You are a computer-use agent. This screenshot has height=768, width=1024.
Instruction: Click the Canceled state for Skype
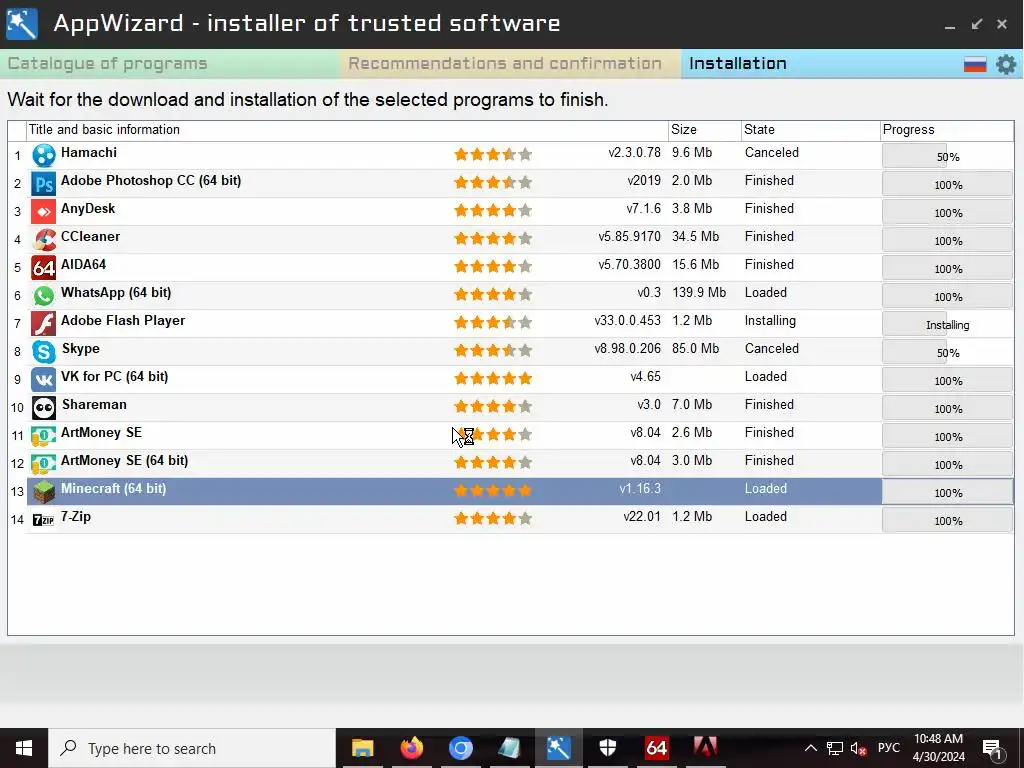[771, 349]
